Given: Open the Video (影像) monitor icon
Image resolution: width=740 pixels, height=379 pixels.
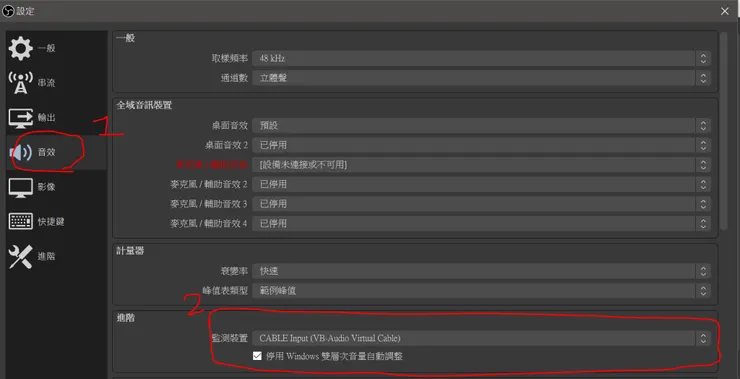Looking at the screenshot, I should pyautogui.click(x=21, y=187).
